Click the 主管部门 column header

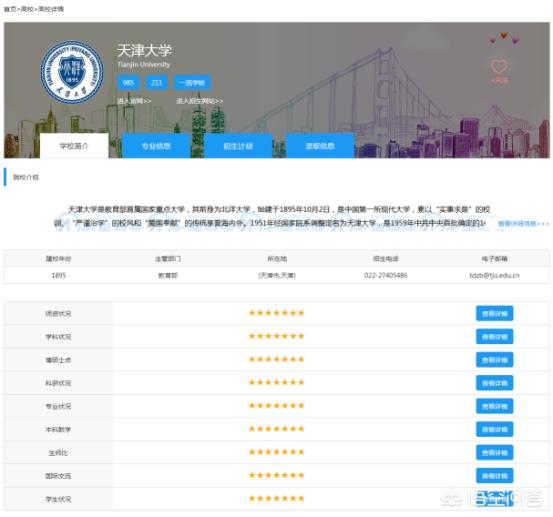(168, 259)
